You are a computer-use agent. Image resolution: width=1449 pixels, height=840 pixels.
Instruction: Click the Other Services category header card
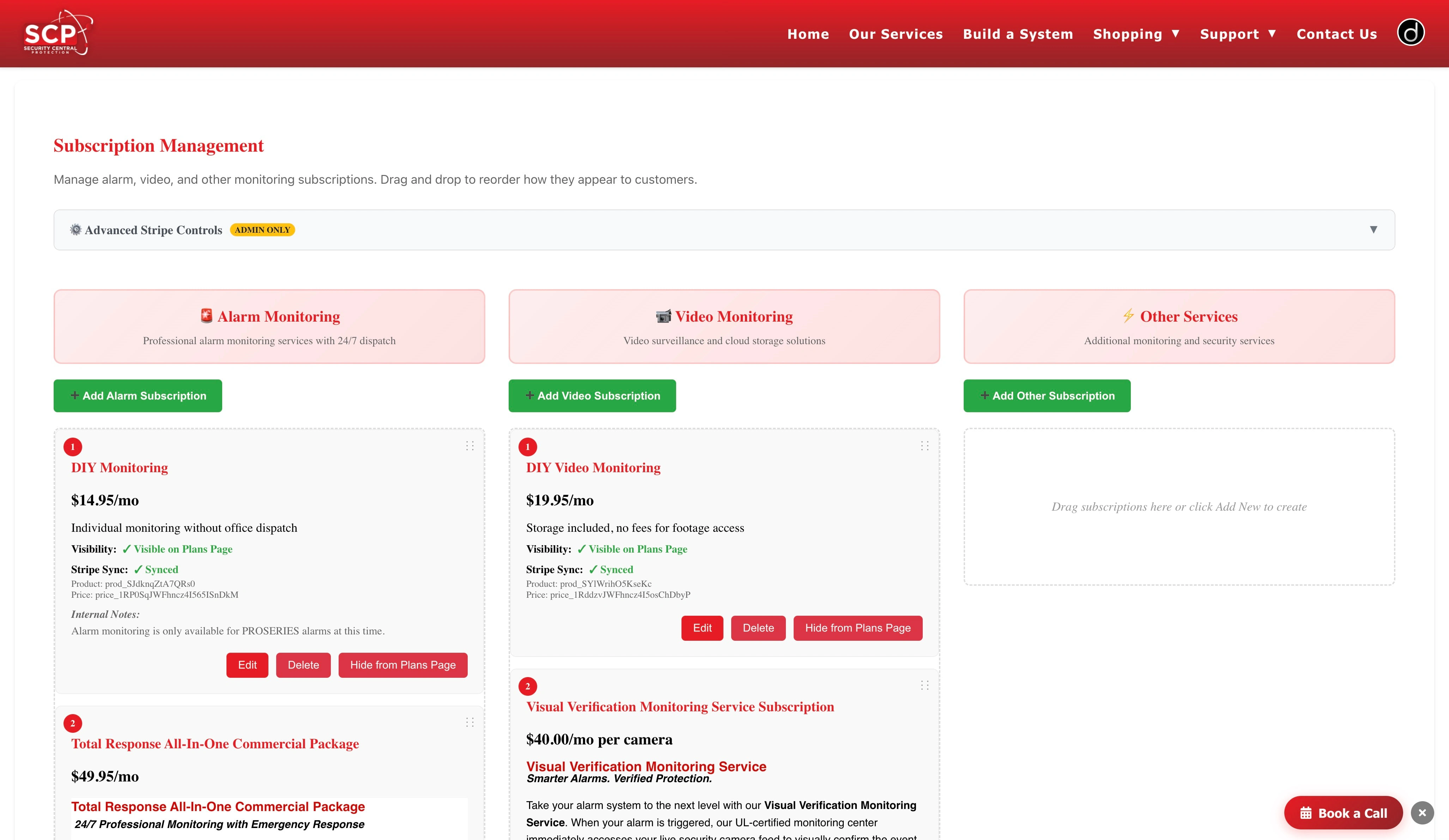[x=1179, y=326]
